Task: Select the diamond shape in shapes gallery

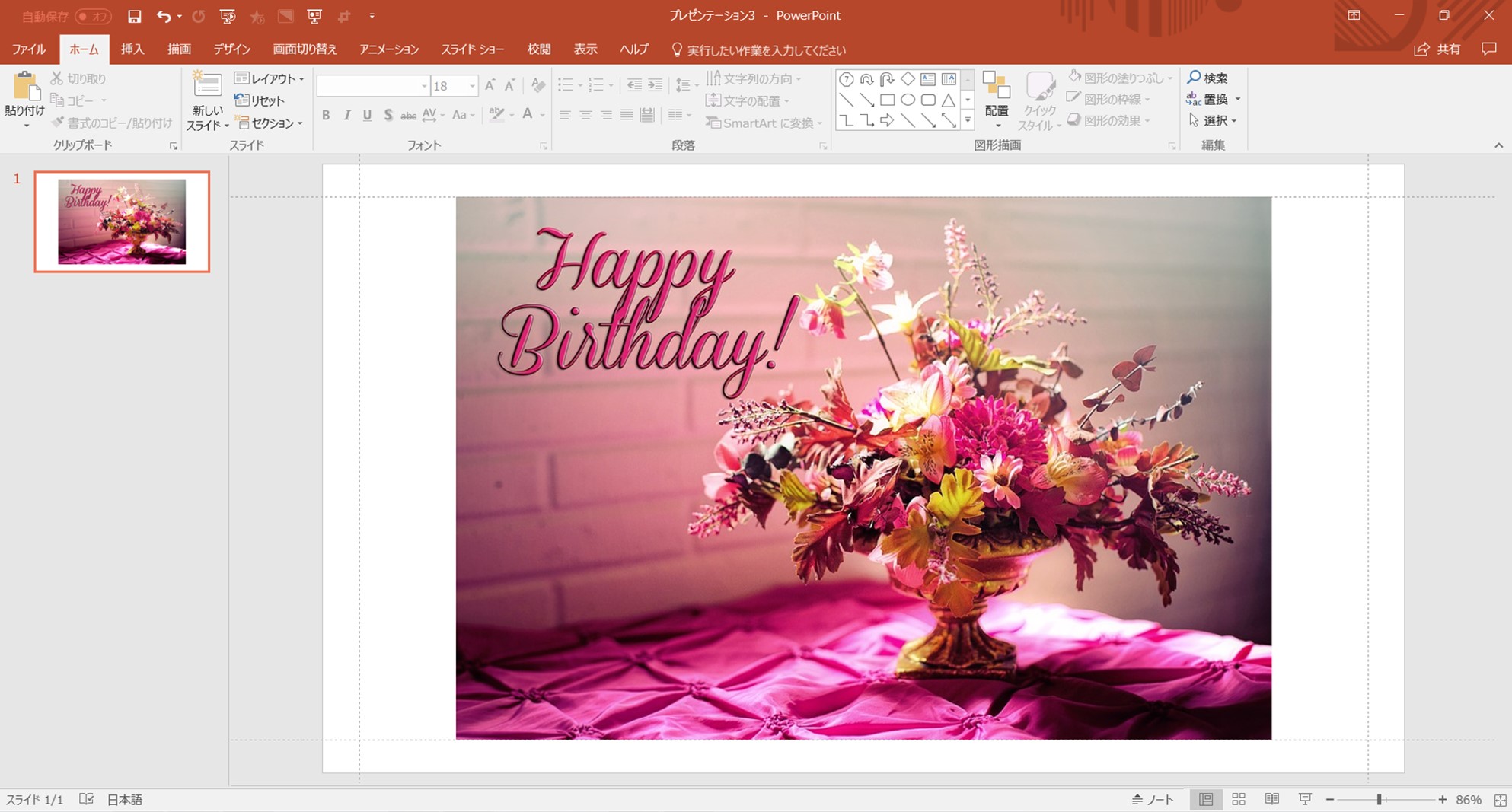Action: (908, 79)
